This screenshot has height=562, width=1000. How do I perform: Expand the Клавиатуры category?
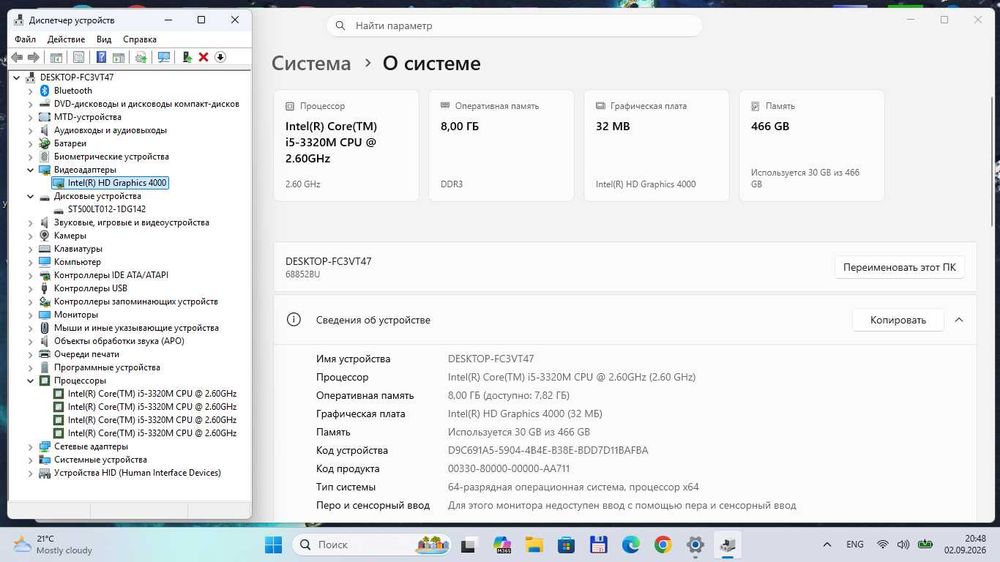30,249
